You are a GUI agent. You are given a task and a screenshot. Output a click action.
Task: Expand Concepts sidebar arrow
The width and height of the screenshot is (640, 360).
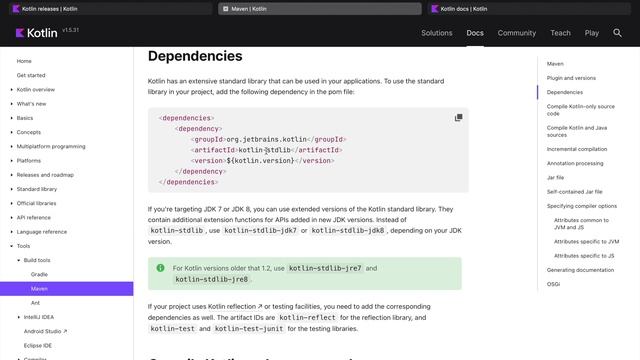click(x=11, y=132)
